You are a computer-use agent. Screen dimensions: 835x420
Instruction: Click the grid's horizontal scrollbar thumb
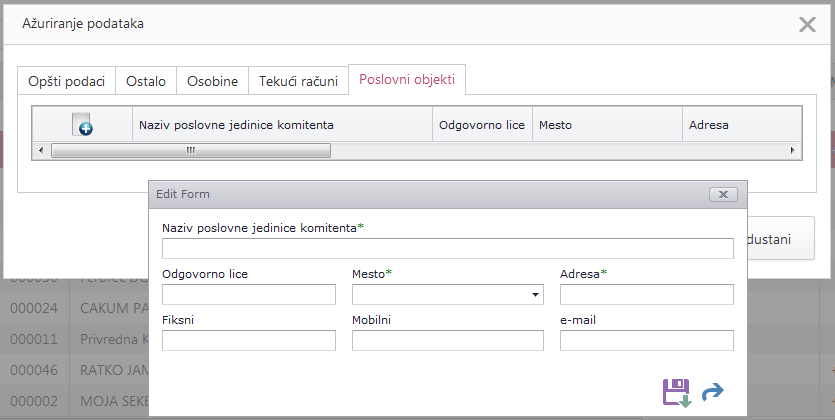tap(190, 150)
